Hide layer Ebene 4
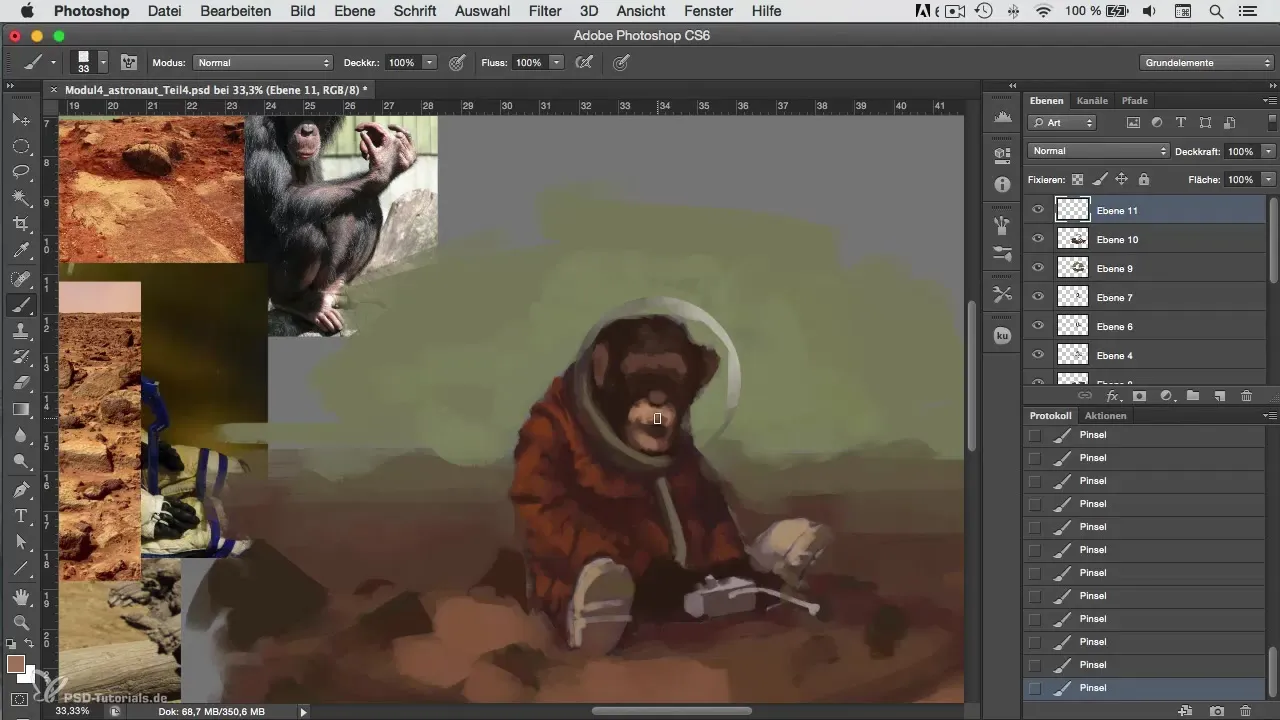This screenshot has width=1280, height=720. coord(1038,355)
